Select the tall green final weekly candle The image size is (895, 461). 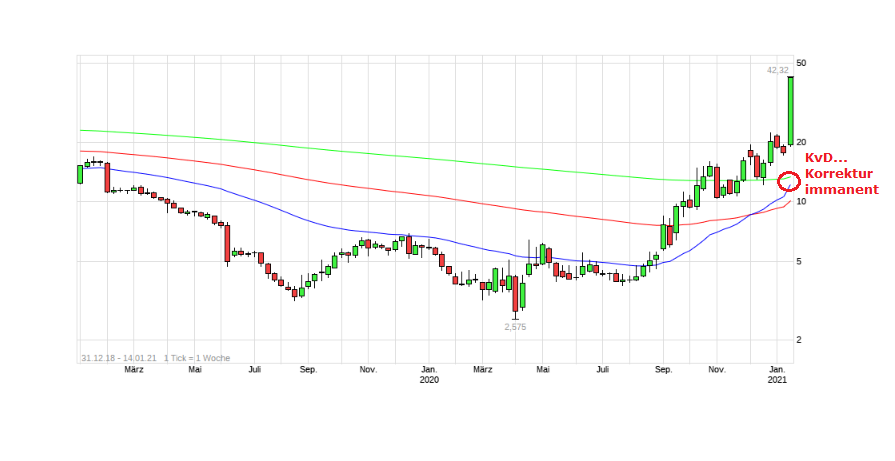click(790, 111)
